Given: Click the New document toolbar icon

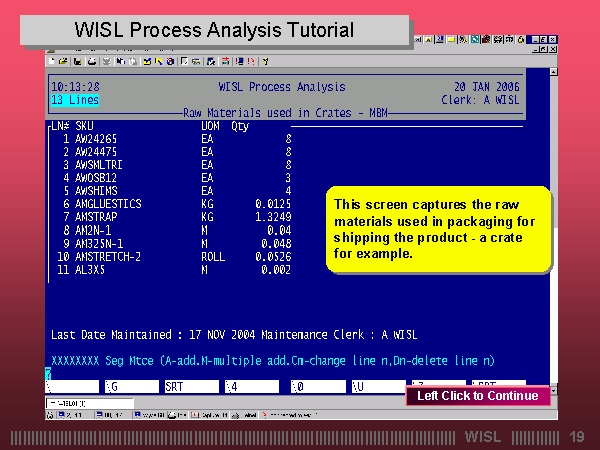Looking at the screenshot, I should click(54, 60).
